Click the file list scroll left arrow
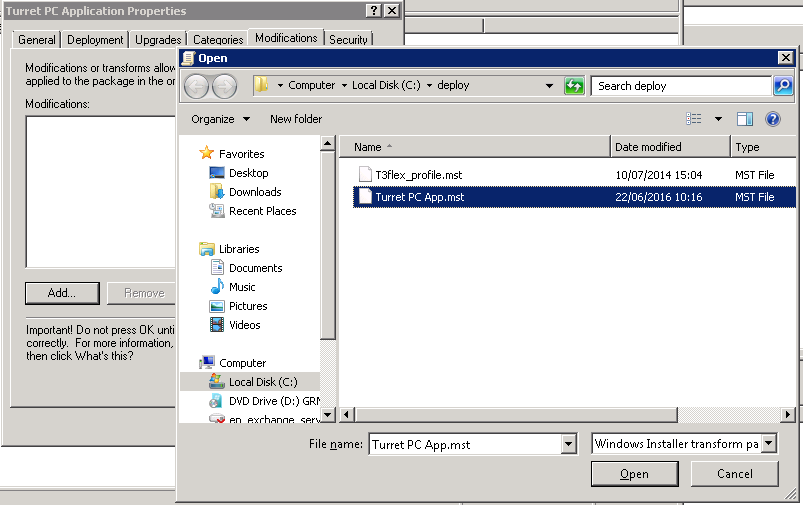Image resolution: width=803 pixels, height=505 pixels. tap(347, 414)
